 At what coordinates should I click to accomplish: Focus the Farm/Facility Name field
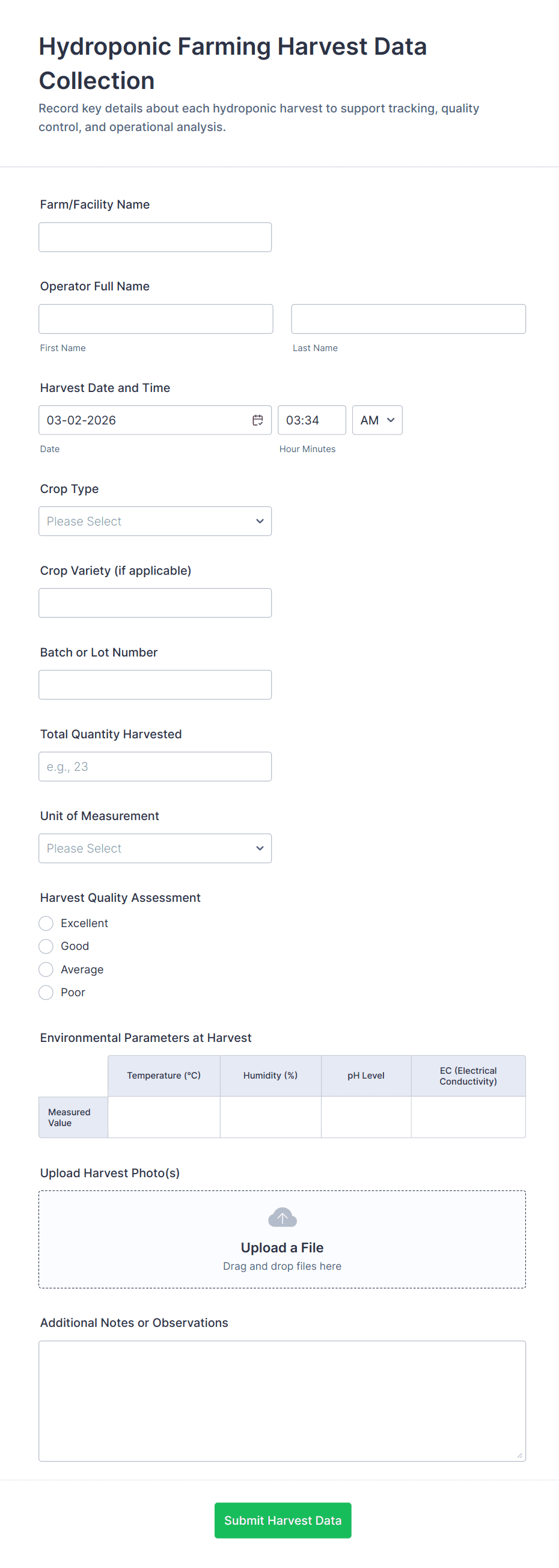[155, 237]
